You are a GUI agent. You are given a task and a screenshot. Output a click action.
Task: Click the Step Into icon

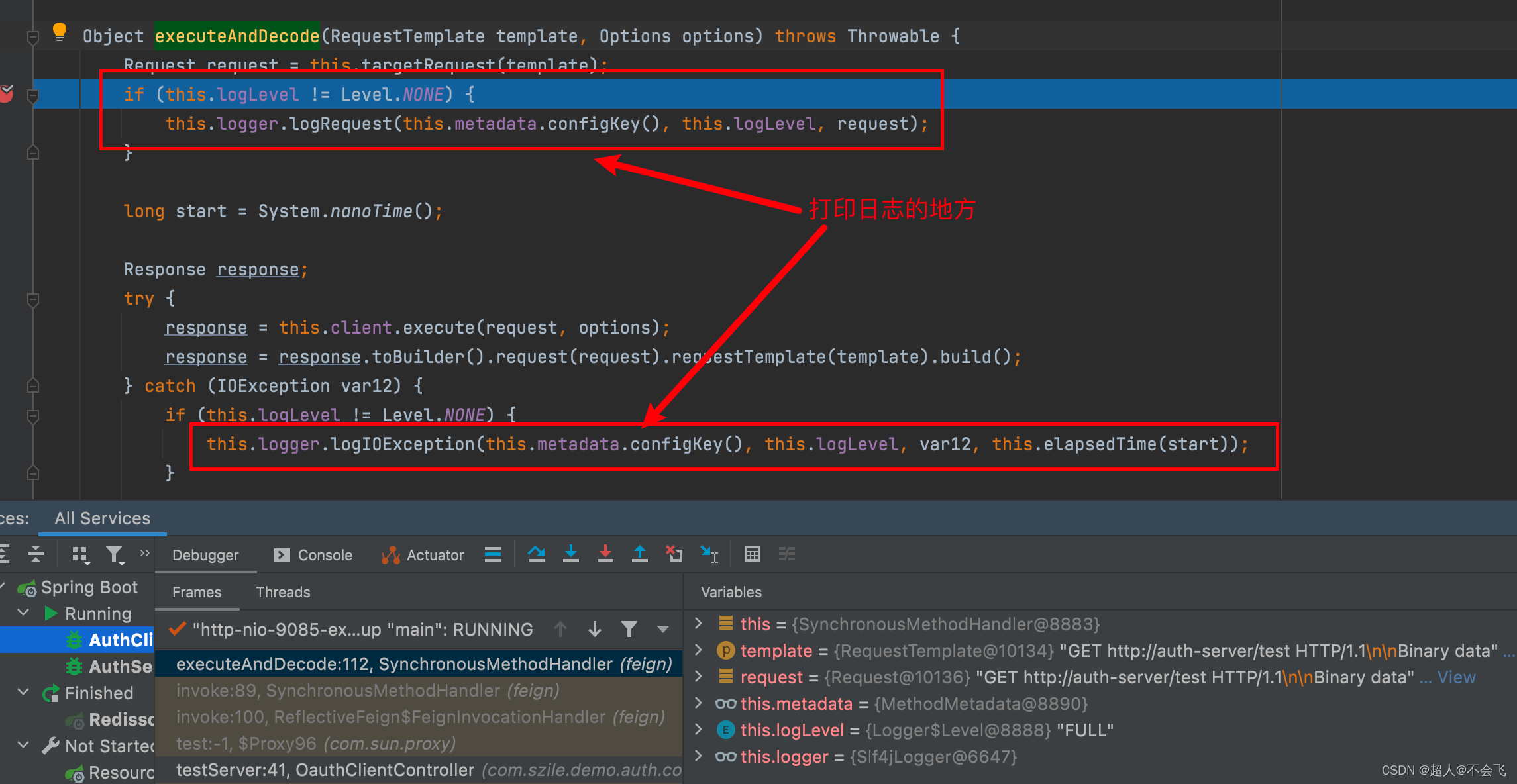pos(571,554)
